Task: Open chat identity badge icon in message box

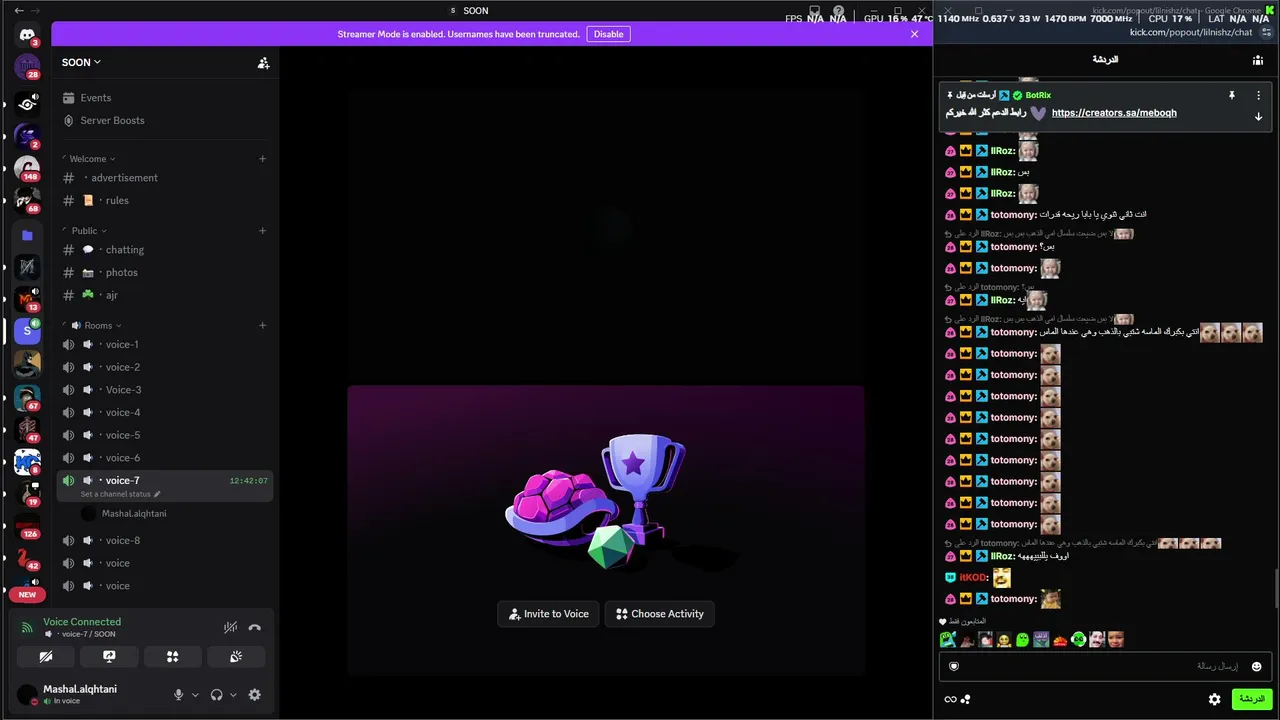Action: [954, 666]
